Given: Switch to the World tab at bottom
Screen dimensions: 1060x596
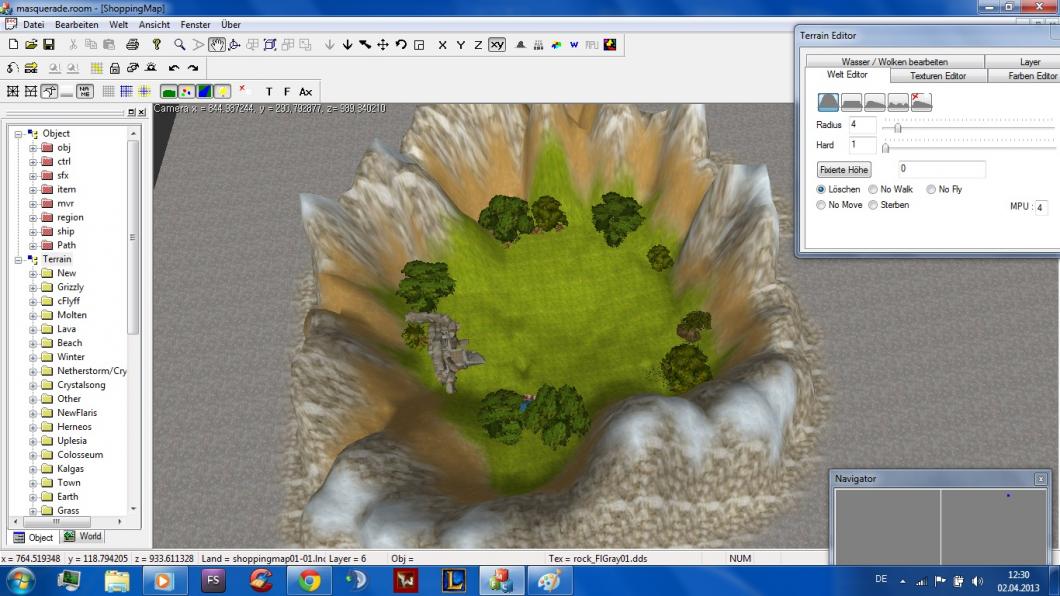Looking at the screenshot, I should (x=83, y=537).
